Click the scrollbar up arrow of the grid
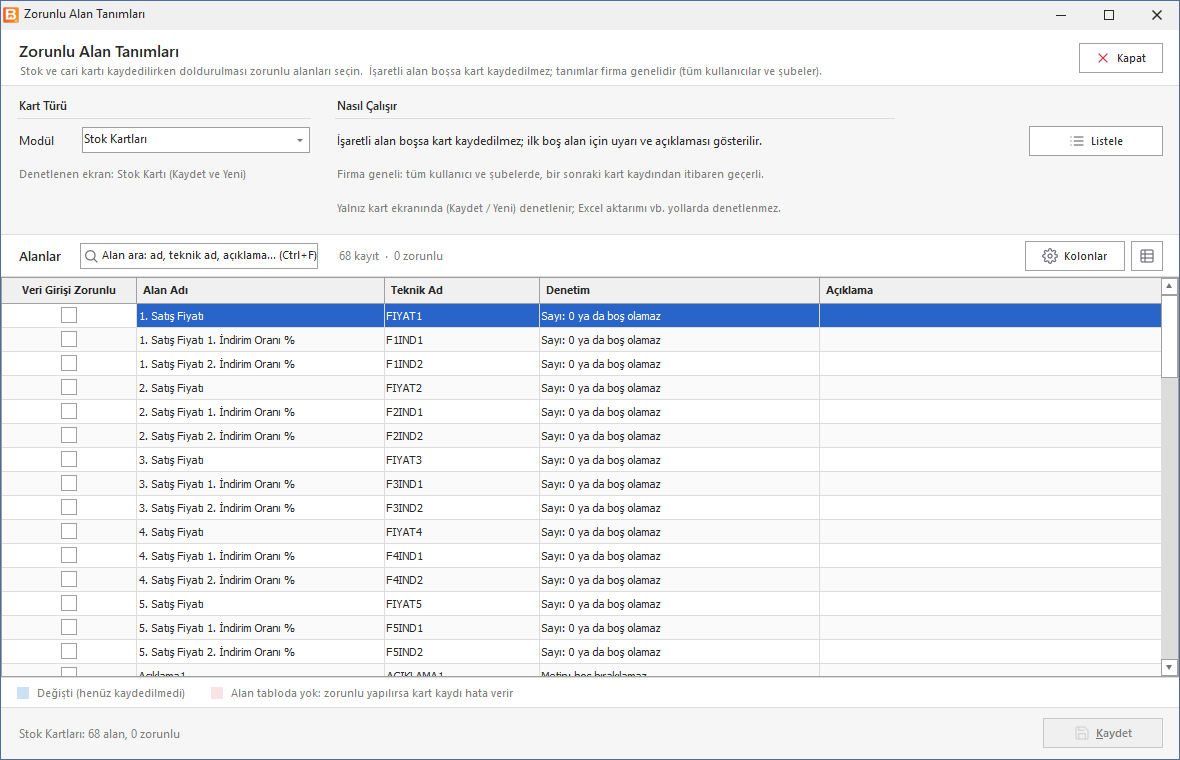This screenshot has height=760, width=1180. pos(1169,286)
